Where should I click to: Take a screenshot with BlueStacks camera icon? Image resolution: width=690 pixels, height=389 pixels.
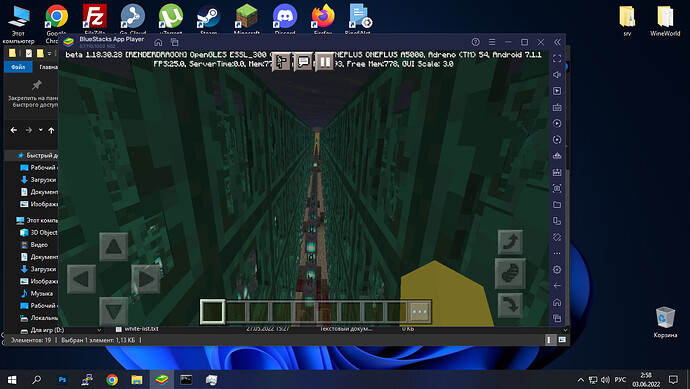coord(557,188)
